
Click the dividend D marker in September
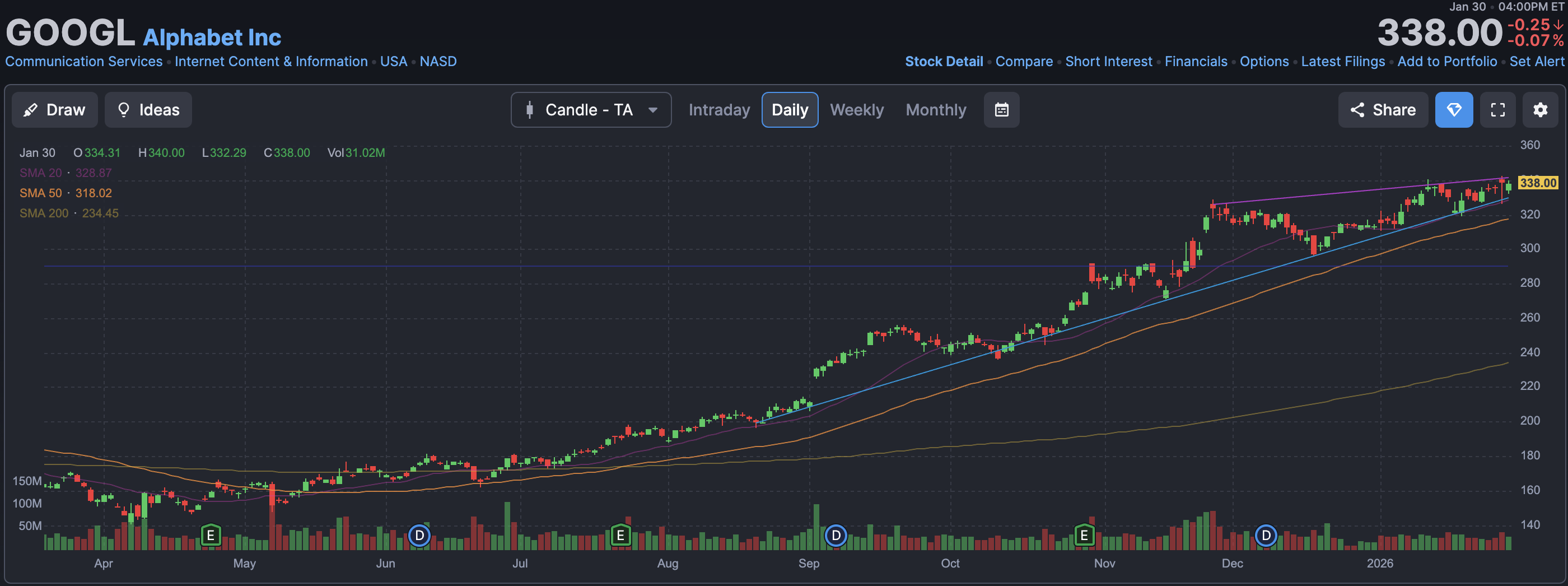click(836, 536)
